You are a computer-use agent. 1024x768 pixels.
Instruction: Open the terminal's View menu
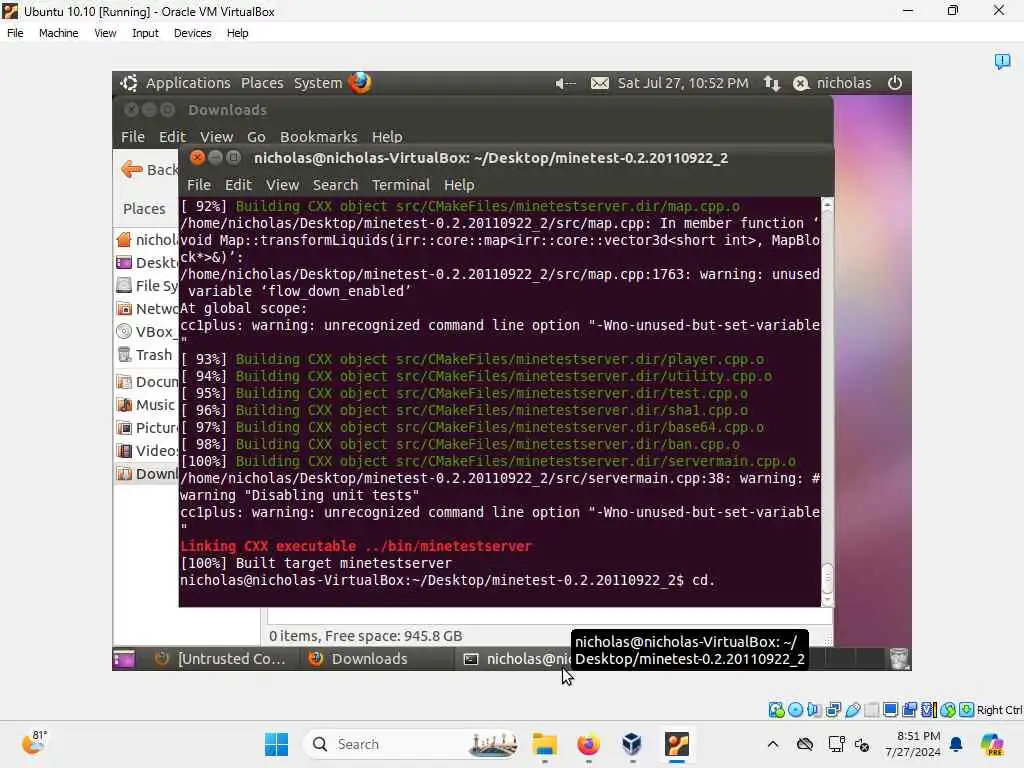(282, 185)
